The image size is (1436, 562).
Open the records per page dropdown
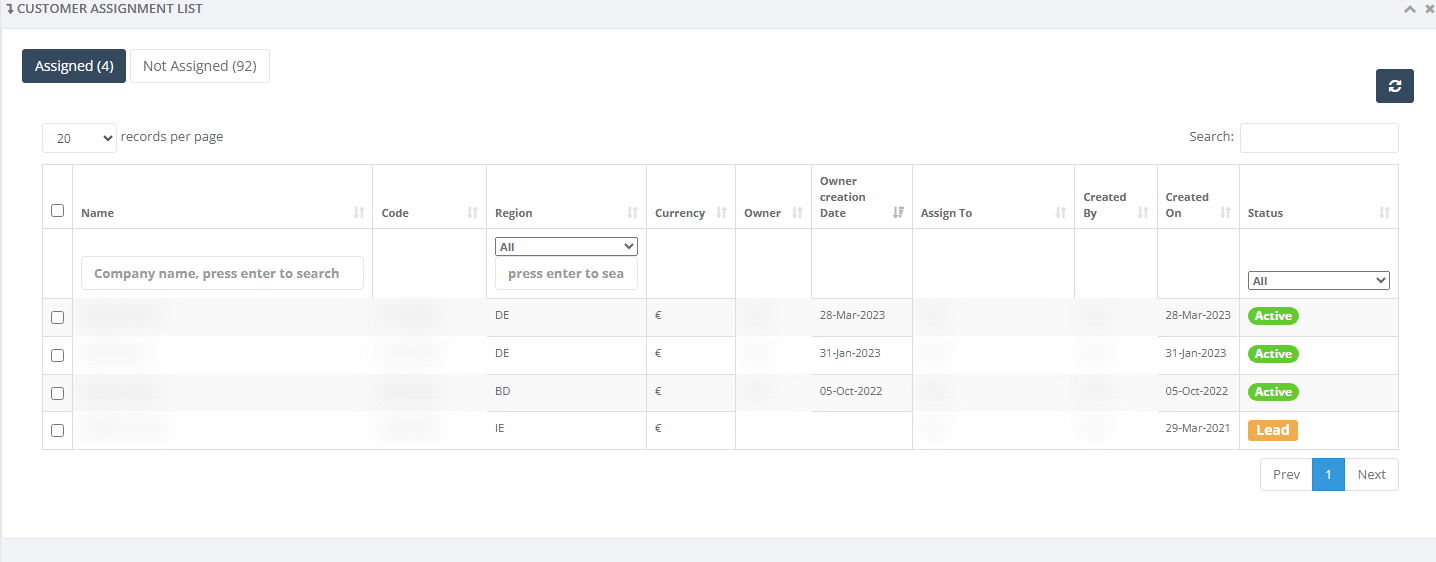click(79, 138)
